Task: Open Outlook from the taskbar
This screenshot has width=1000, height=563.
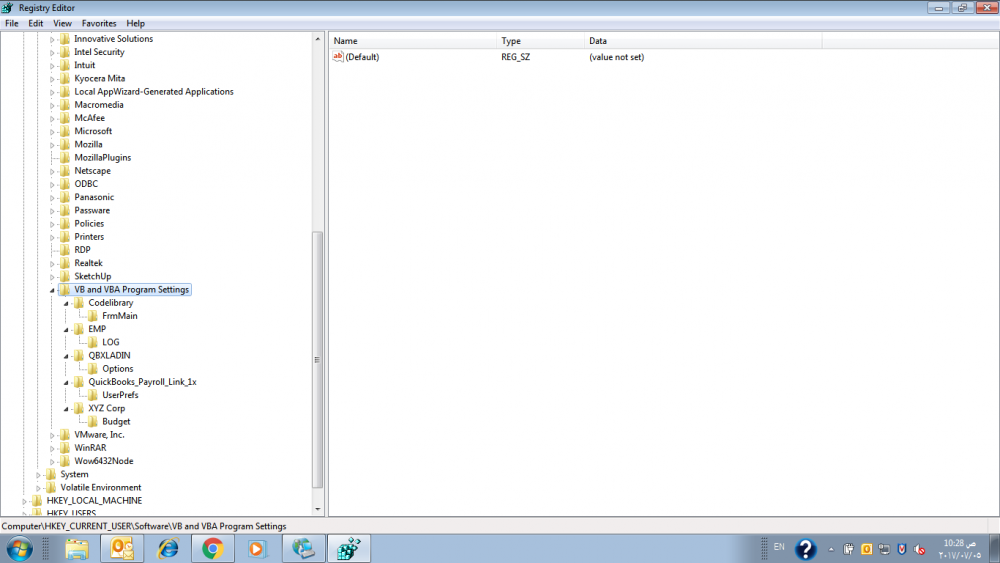Action: pyautogui.click(x=122, y=549)
